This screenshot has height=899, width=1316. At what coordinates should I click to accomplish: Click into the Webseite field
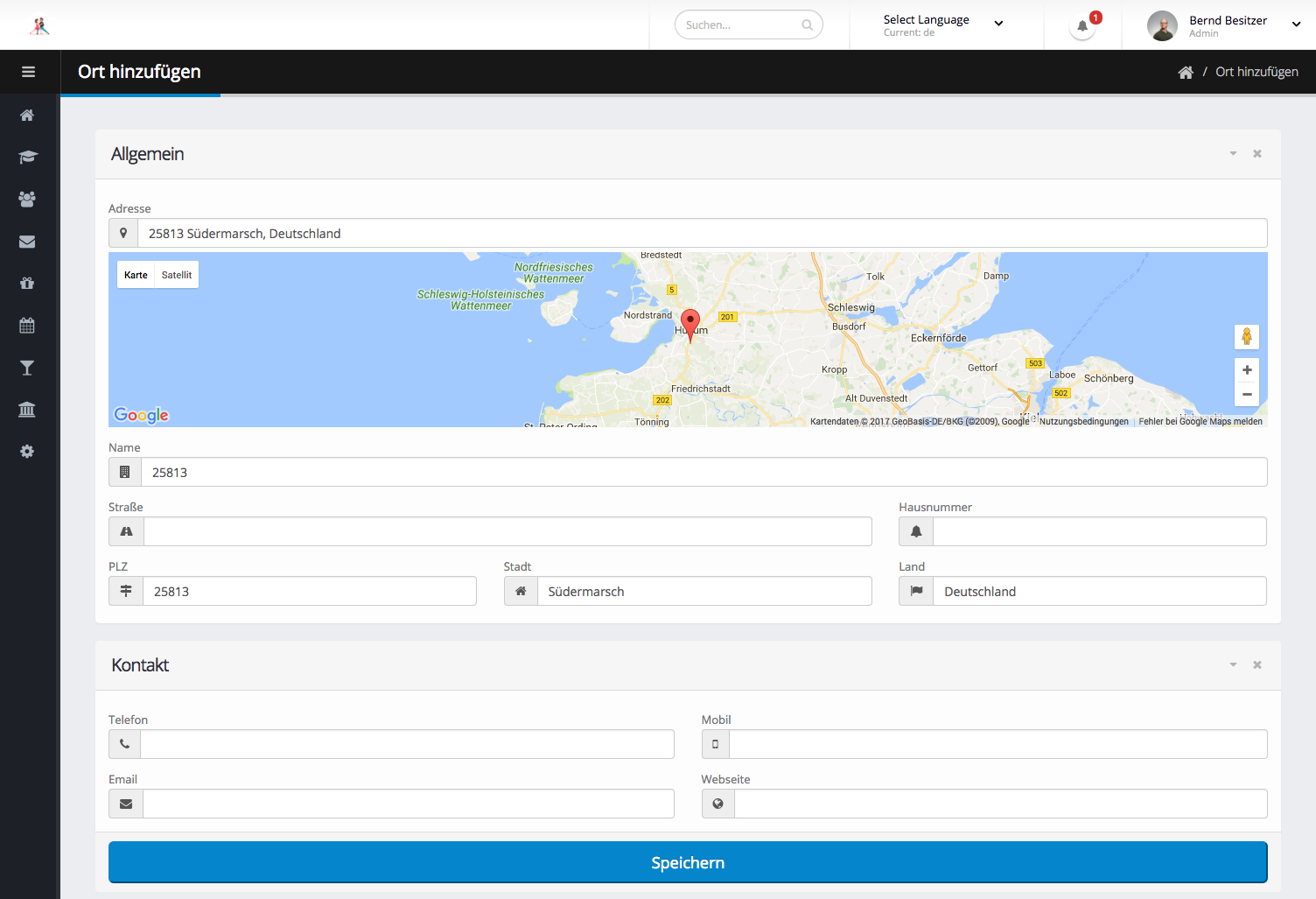(x=1001, y=804)
